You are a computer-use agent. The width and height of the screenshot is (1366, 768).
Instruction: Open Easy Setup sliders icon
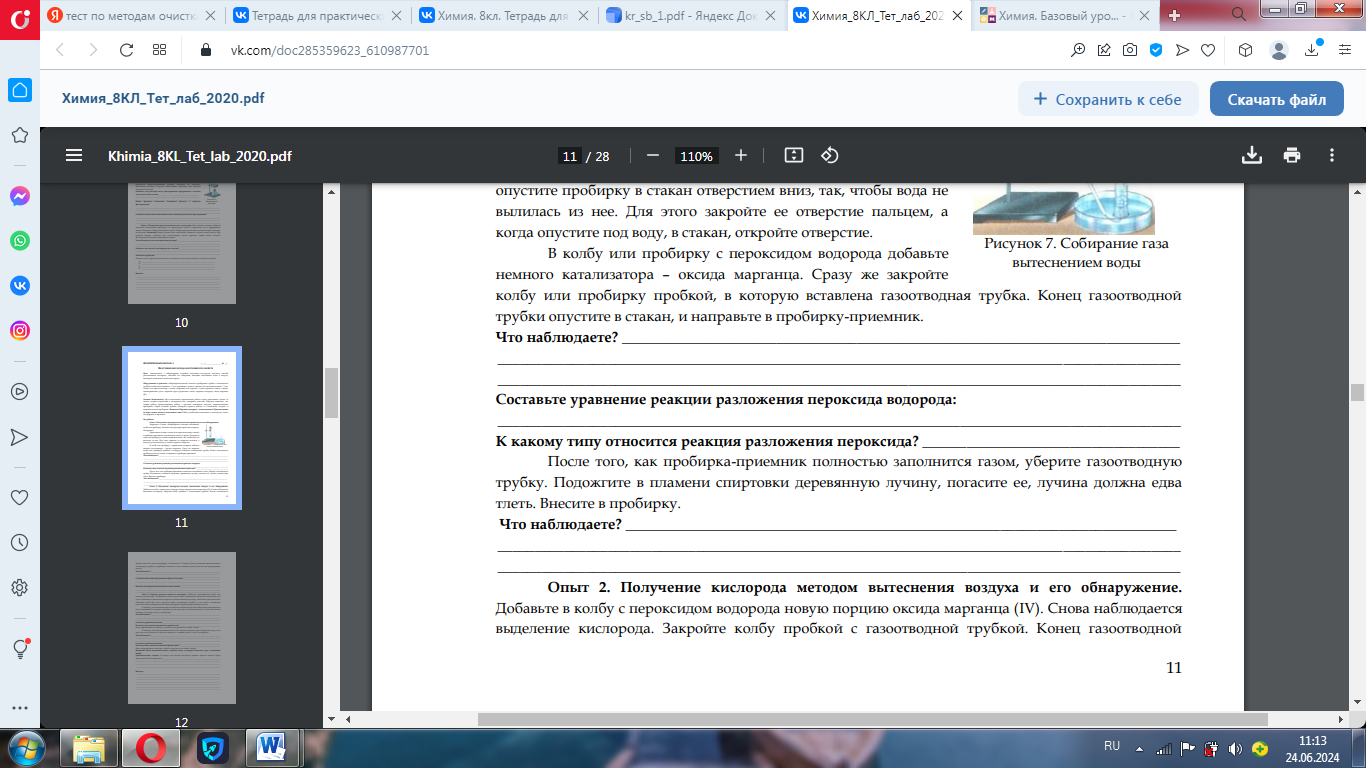tap(1344, 50)
